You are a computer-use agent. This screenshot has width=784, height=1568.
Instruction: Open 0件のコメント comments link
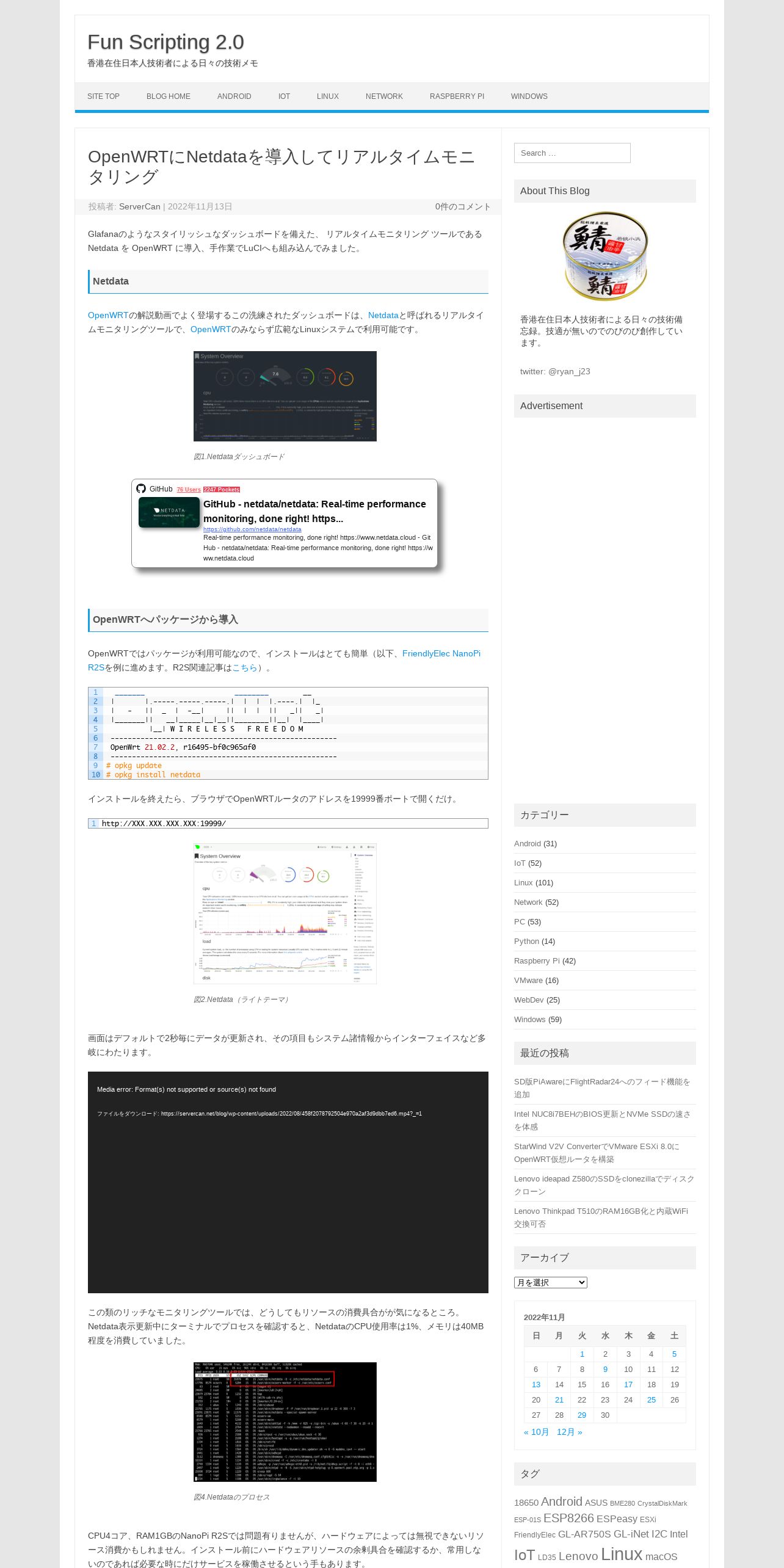(463, 207)
